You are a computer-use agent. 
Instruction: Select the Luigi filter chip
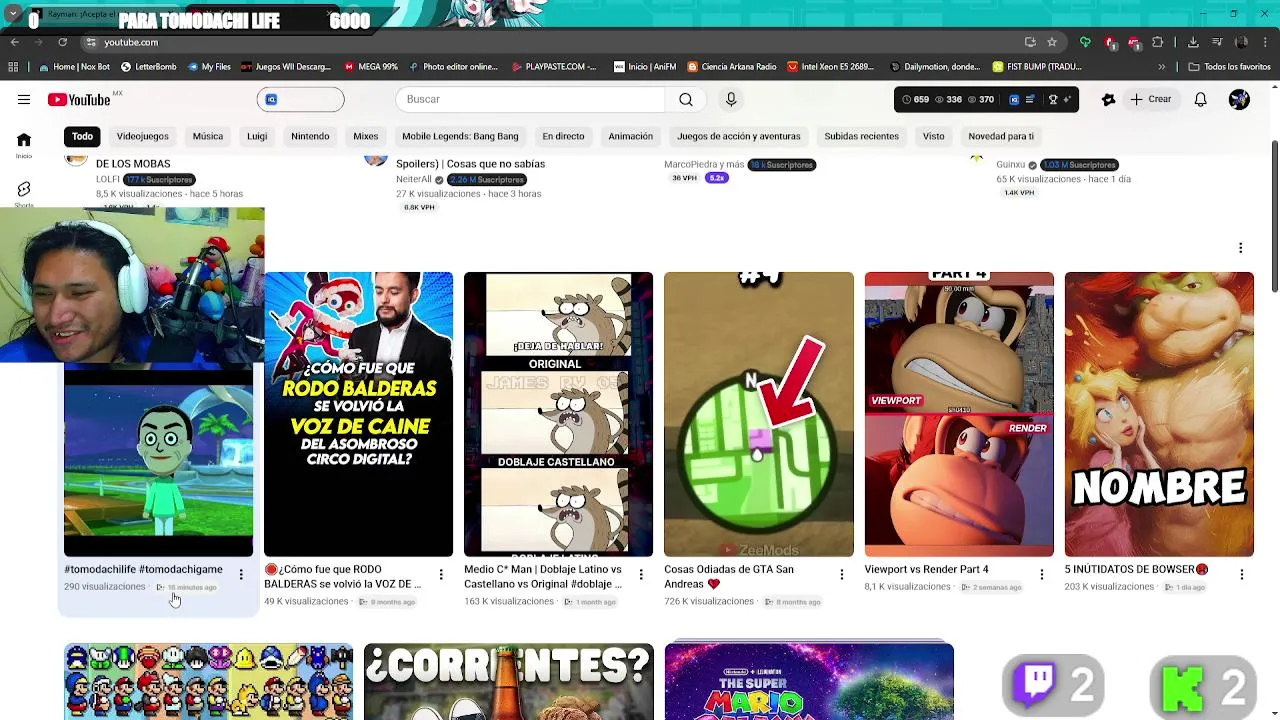(257, 136)
